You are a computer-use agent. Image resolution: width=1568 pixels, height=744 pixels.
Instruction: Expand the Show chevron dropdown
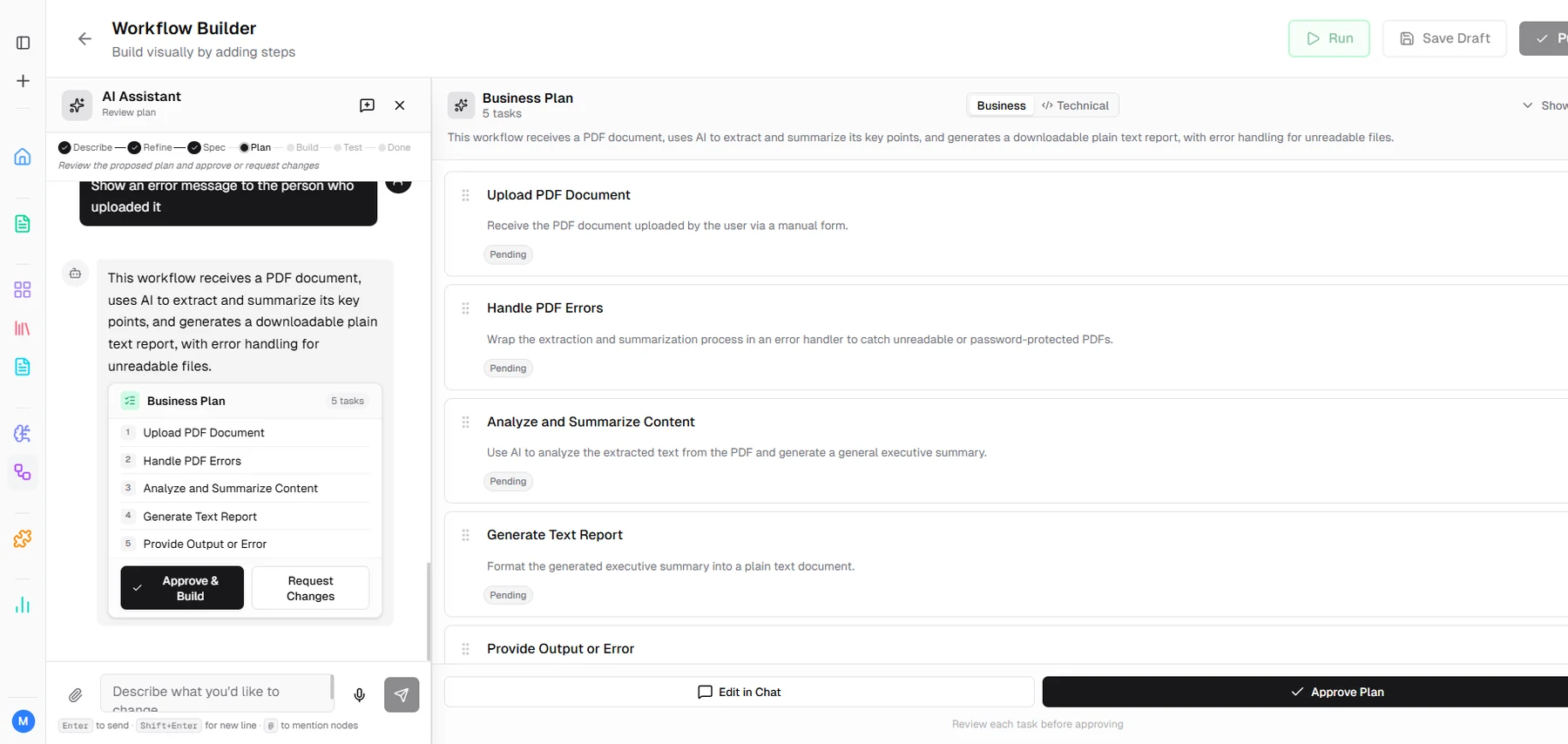1544,105
